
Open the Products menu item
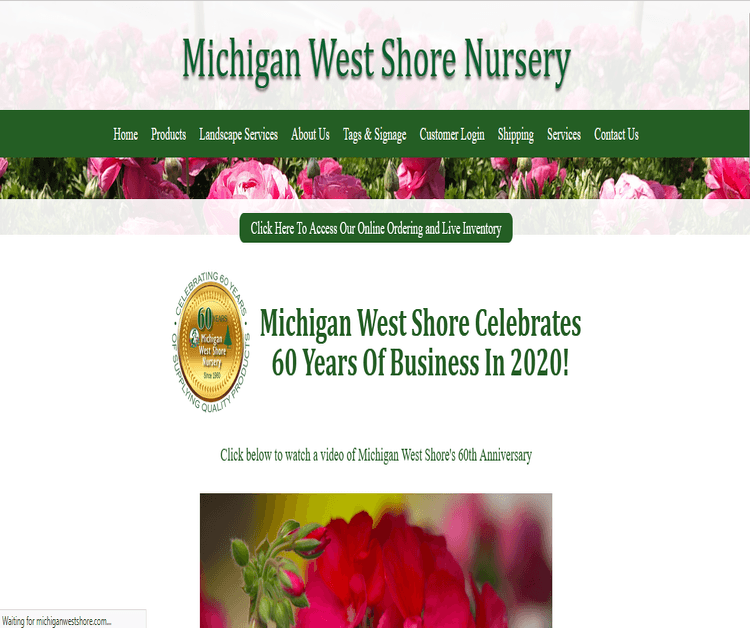point(168,134)
